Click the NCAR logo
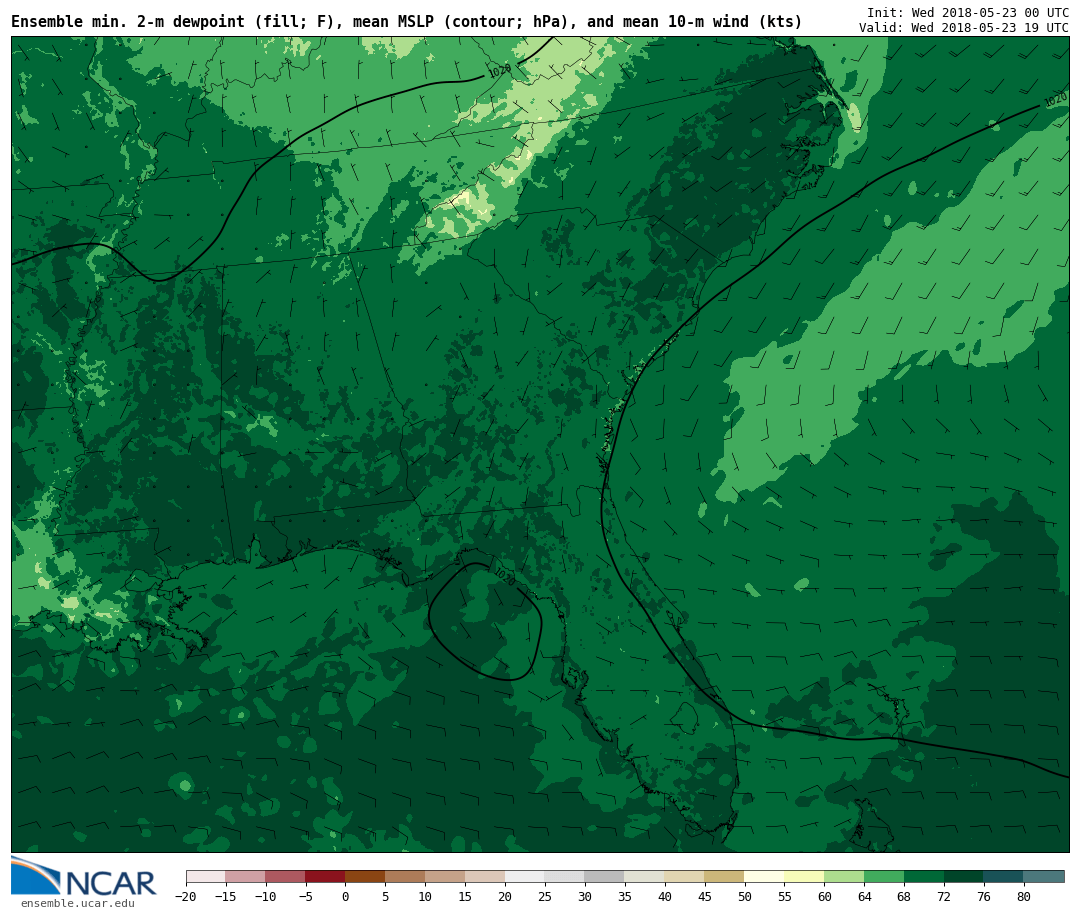The width and height of the screenshot is (1080, 915). (84, 876)
